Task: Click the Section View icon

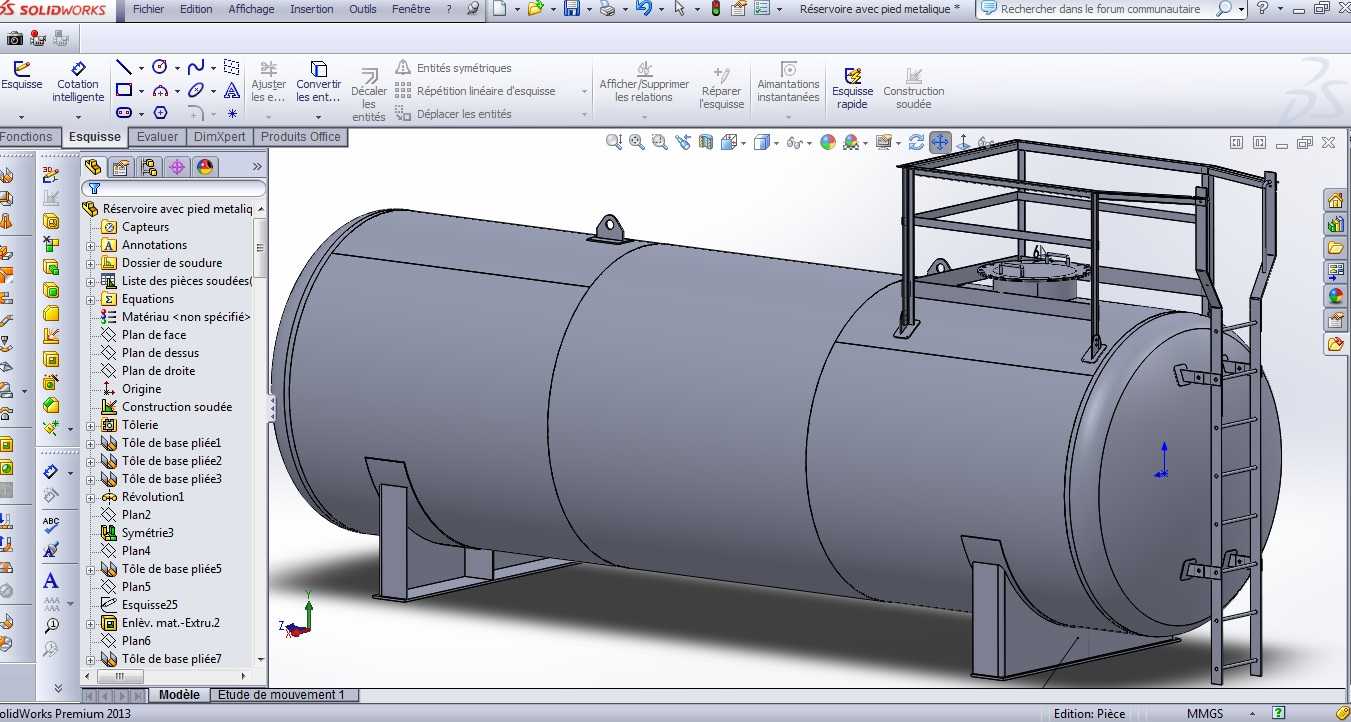Action: 706,143
